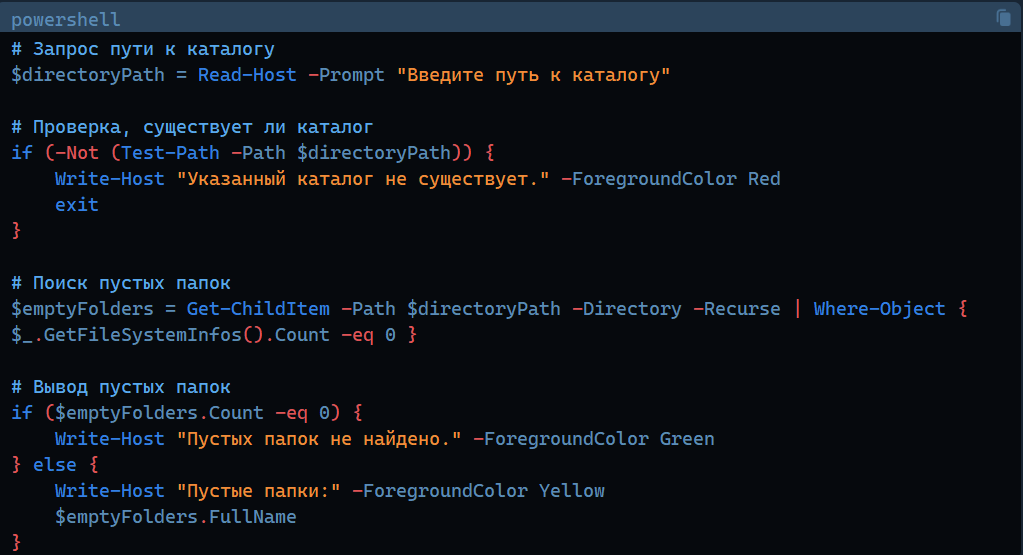Click the string "Пустые папки:"

tap(258, 490)
